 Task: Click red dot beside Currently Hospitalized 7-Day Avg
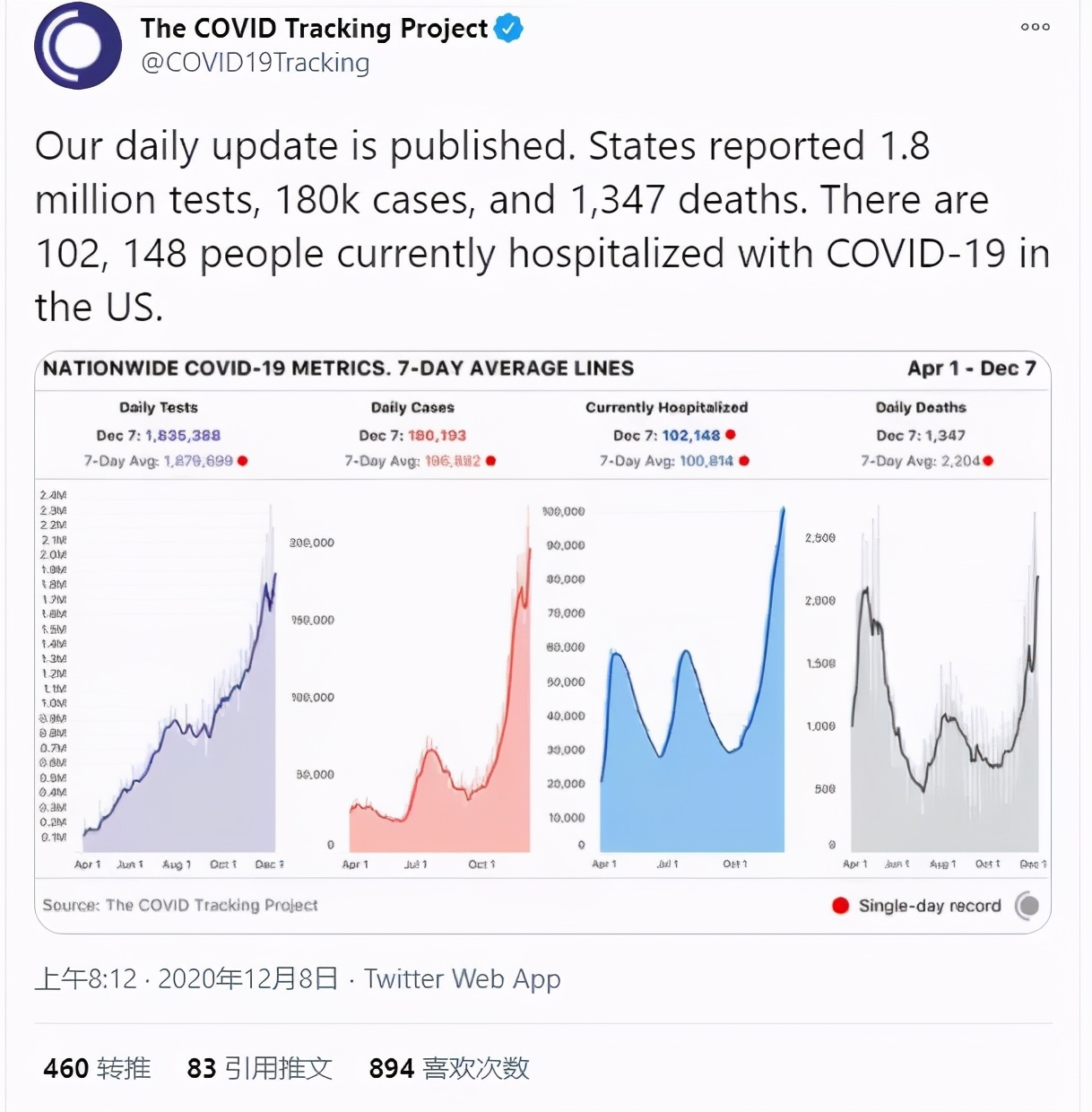(743, 461)
